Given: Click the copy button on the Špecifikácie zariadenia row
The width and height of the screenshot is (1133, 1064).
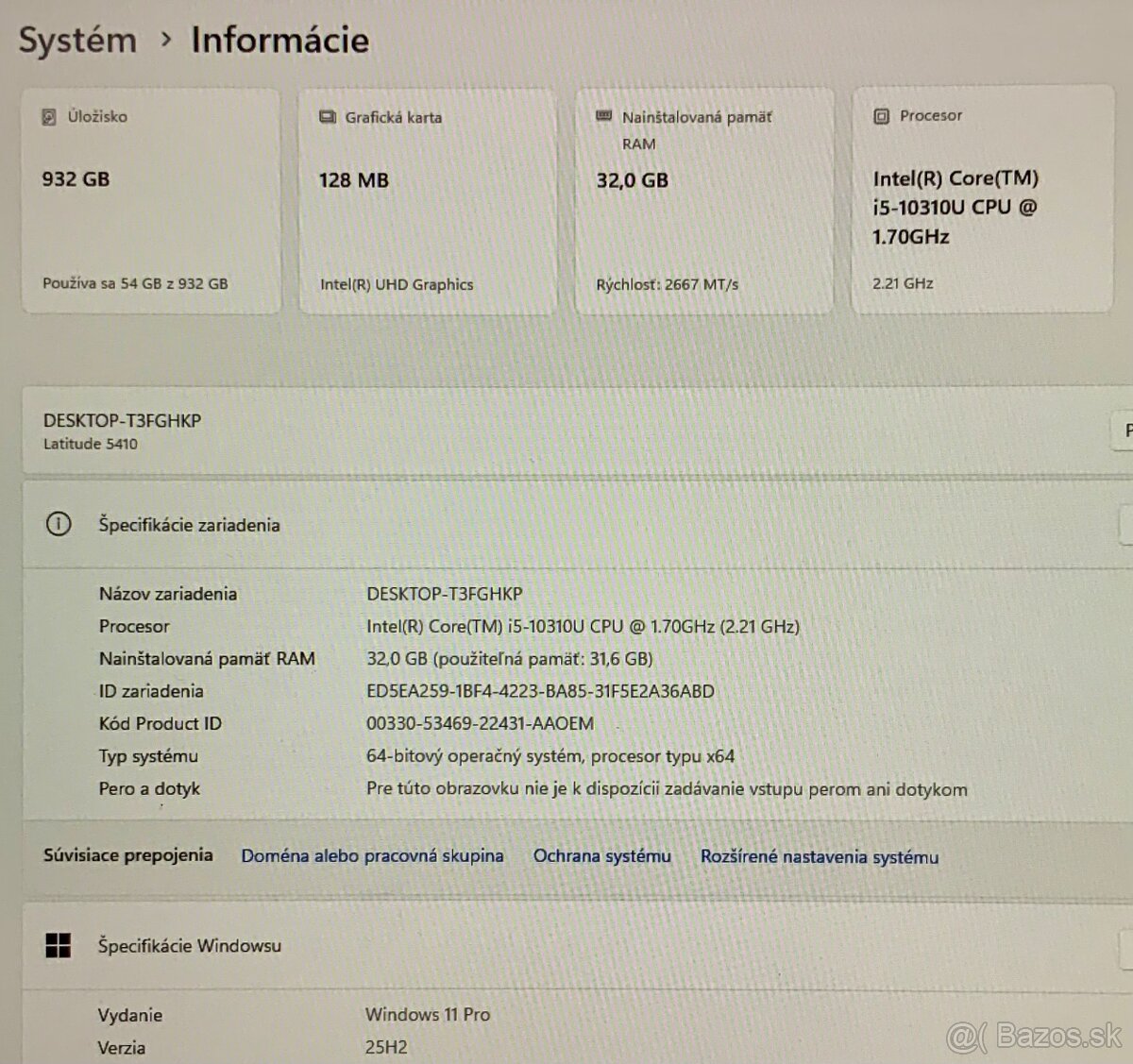Looking at the screenshot, I should tap(1125, 526).
